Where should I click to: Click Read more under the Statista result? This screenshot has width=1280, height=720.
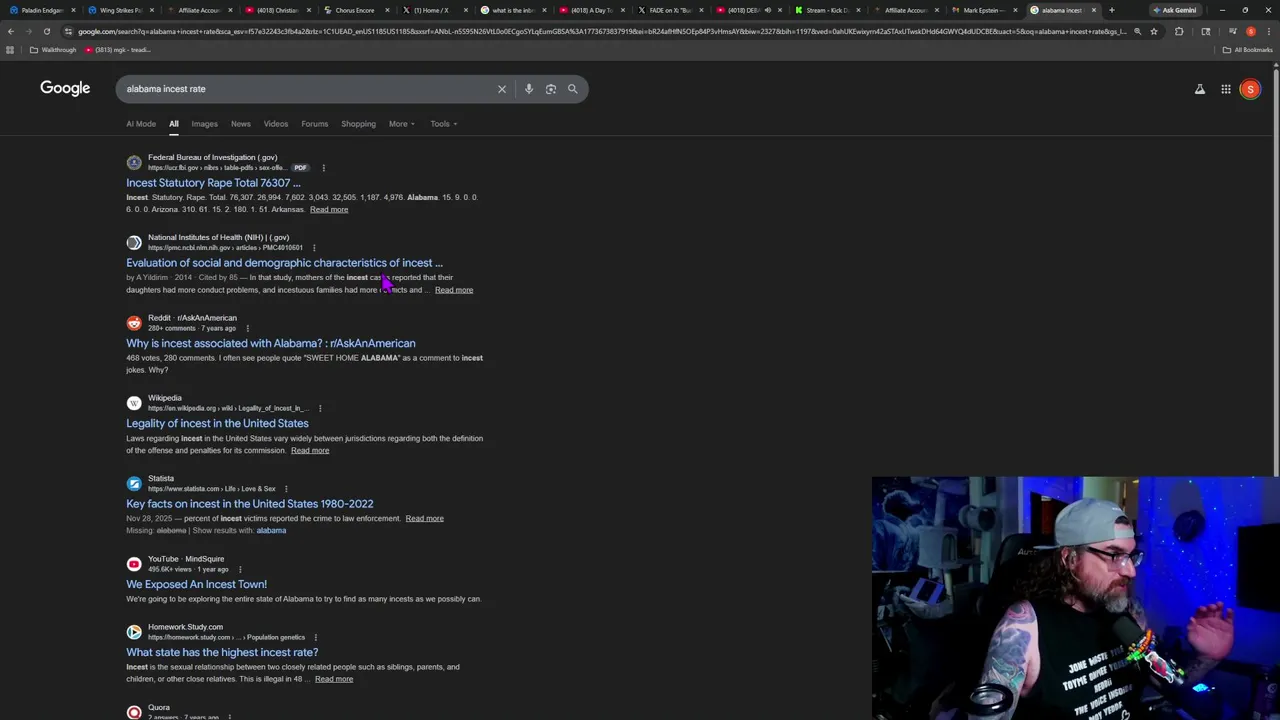[x=424, y=518]
